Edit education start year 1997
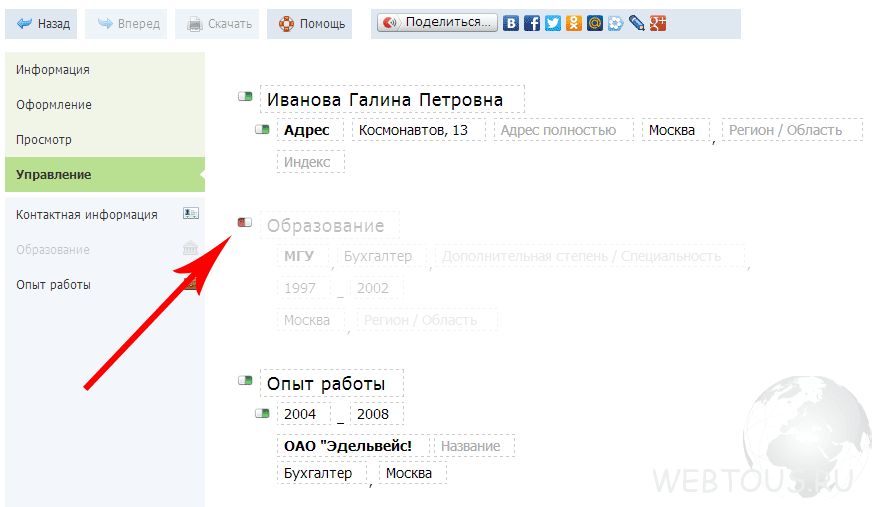Image resolution: width=875 pixels, height=507 pixels. click(x=304, y=288)
